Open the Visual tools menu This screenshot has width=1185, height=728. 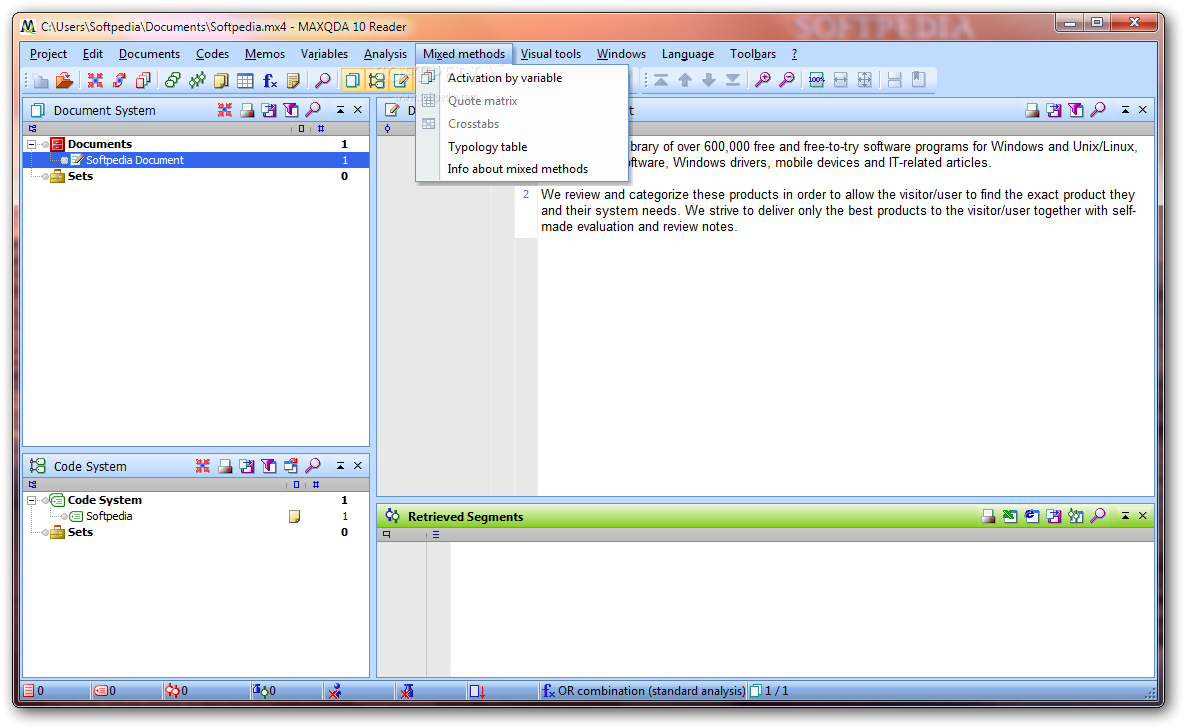pyautogui.click(x=551, y=54)
